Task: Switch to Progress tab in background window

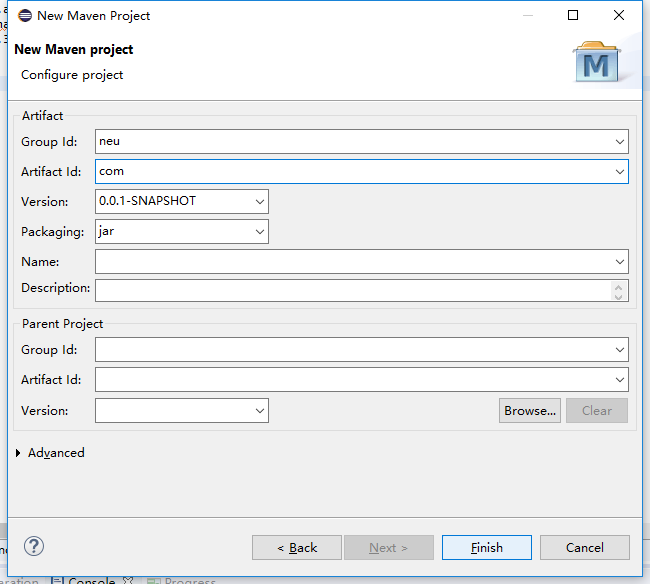Action: click(182, 580)
